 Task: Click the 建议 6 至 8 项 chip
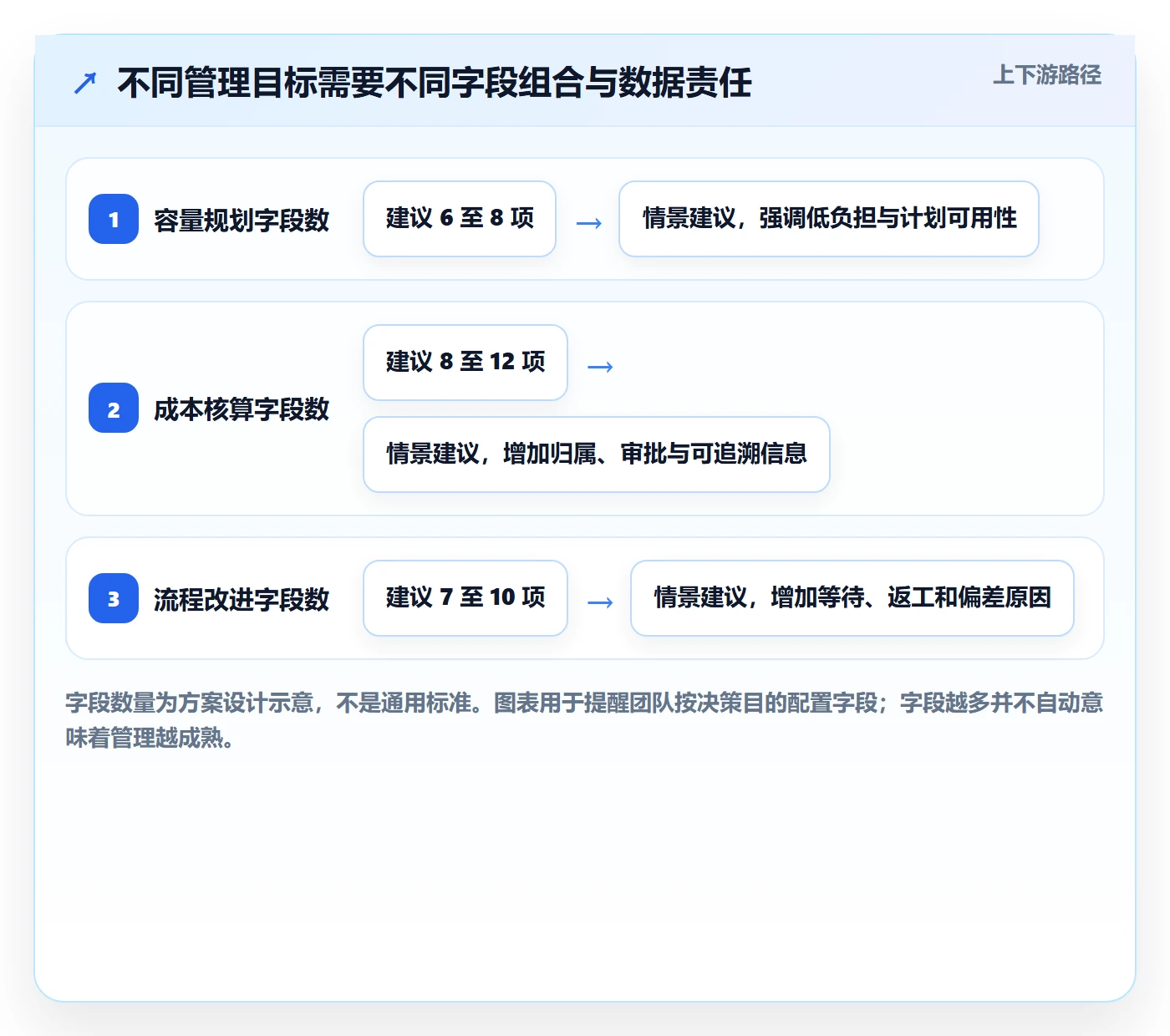[460, 219]
